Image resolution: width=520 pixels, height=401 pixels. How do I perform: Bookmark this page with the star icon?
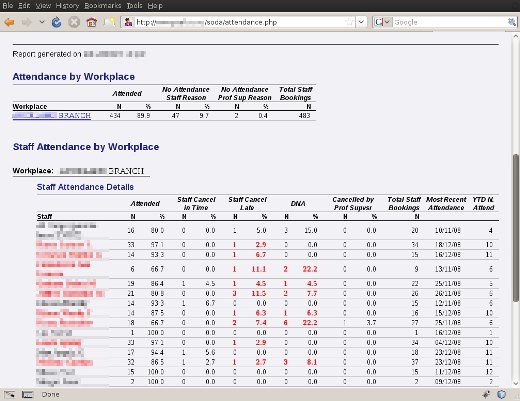tap(349, 22)
